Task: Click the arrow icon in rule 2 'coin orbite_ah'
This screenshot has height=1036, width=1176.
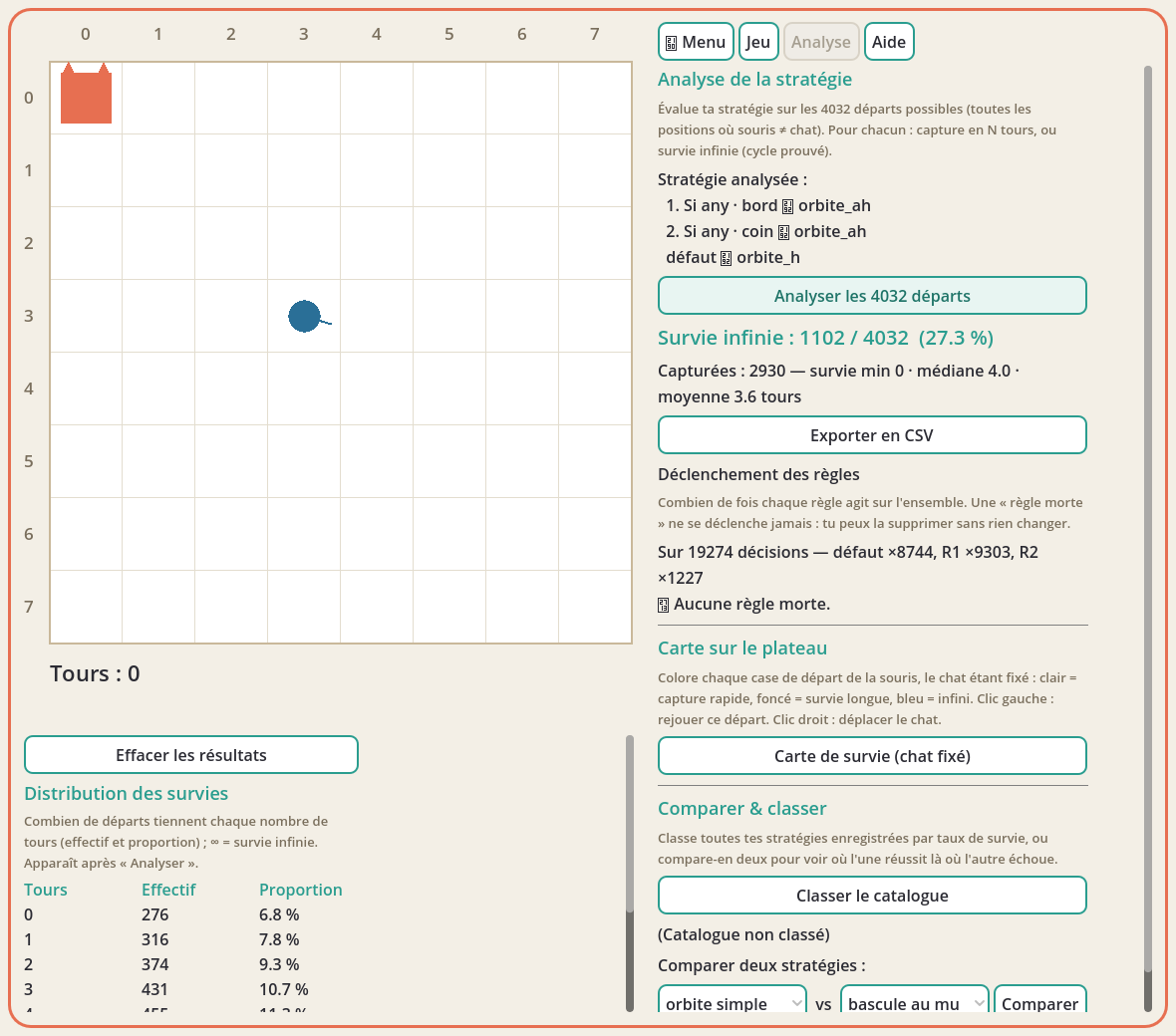Action: click(x=783, y=232)
